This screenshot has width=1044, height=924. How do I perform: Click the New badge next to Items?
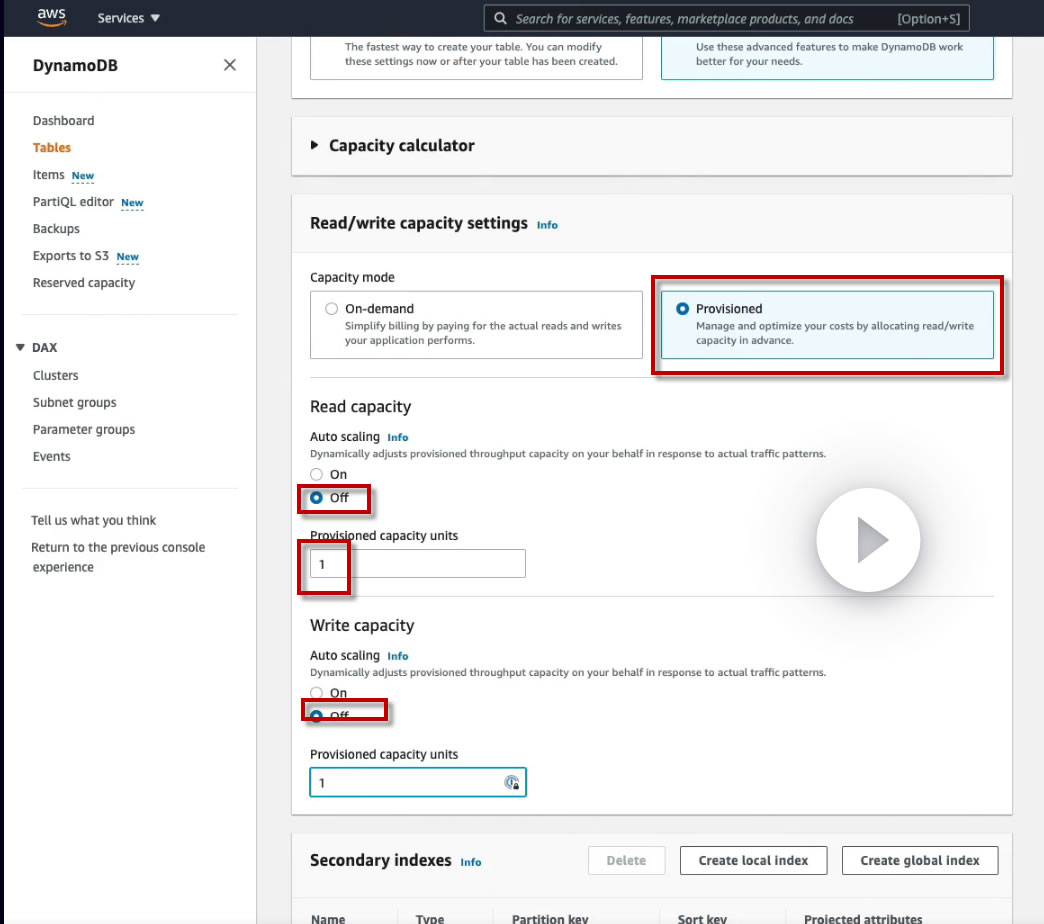tap(83, 176)
